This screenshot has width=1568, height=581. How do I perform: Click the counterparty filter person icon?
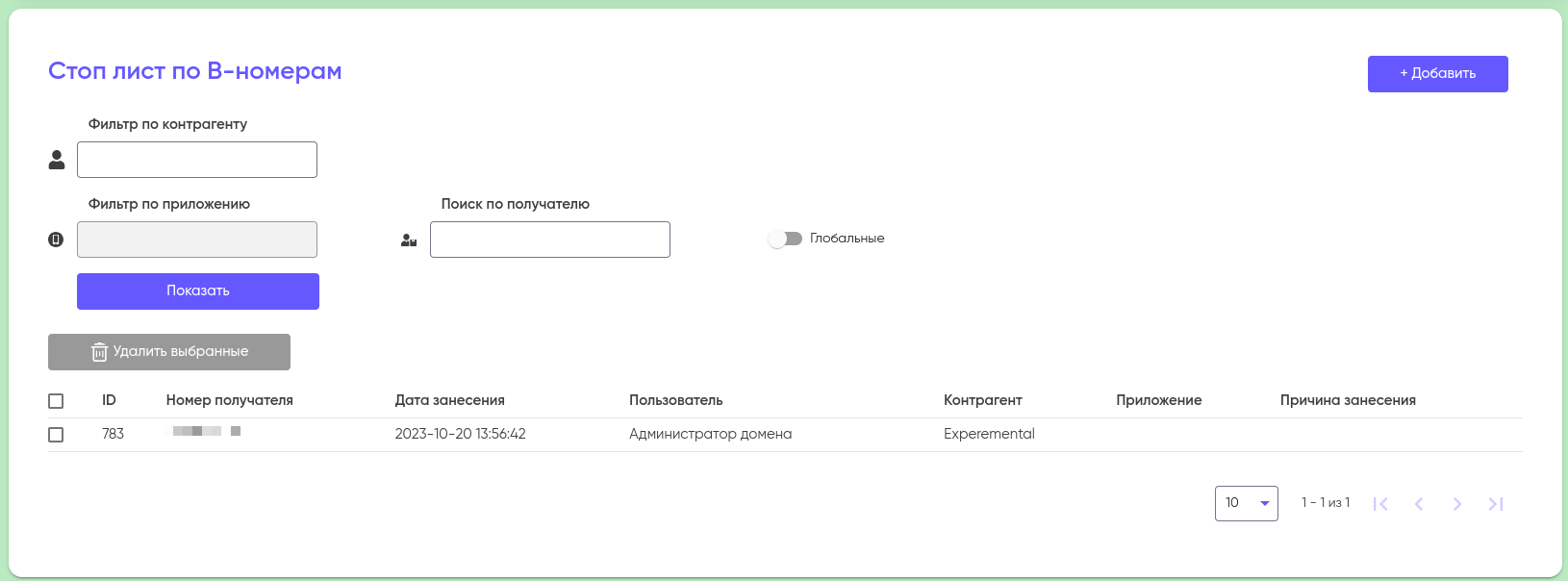click(x=57, y=161)
